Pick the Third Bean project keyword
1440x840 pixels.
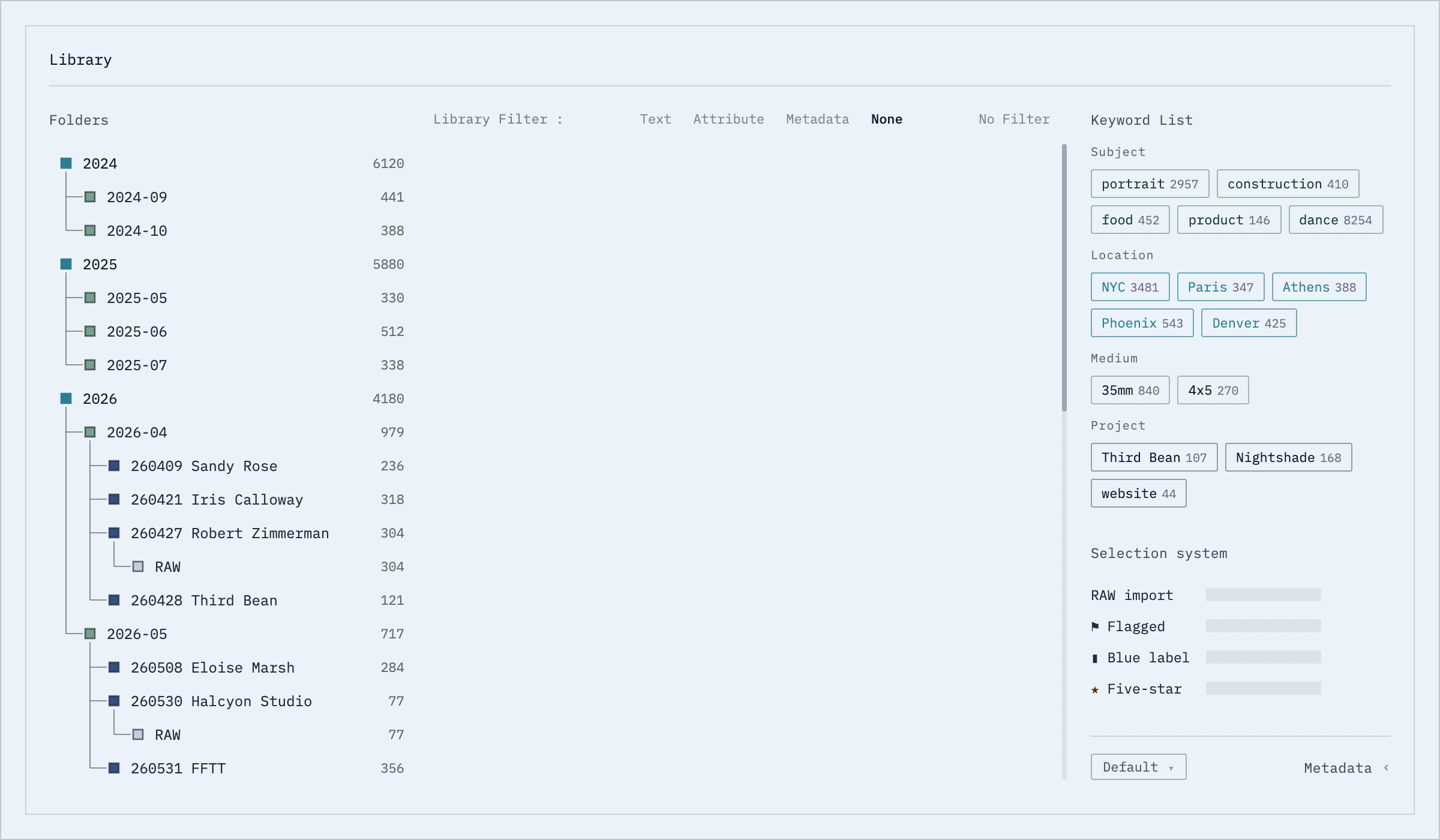pos(1154,457)
